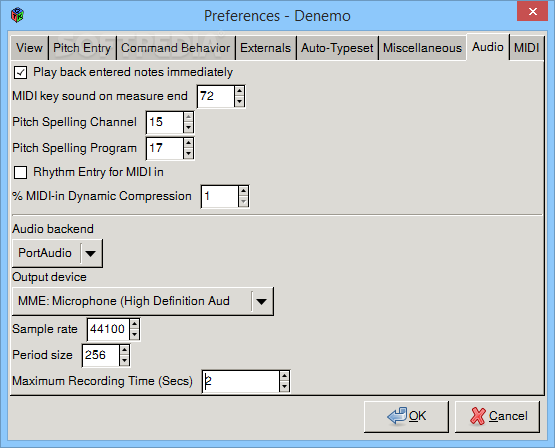This screenshot has width=555, height=448.
Task: Click the Audio backend label
Action: [53, 229]
